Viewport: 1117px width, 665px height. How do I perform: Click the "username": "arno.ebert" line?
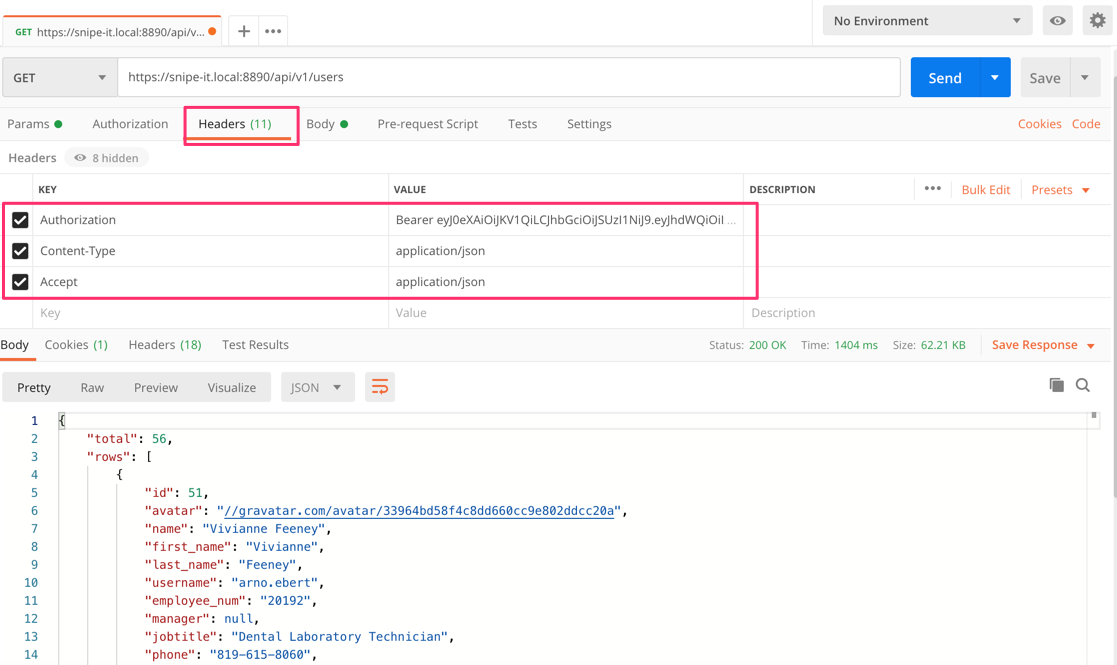[234, 582]
